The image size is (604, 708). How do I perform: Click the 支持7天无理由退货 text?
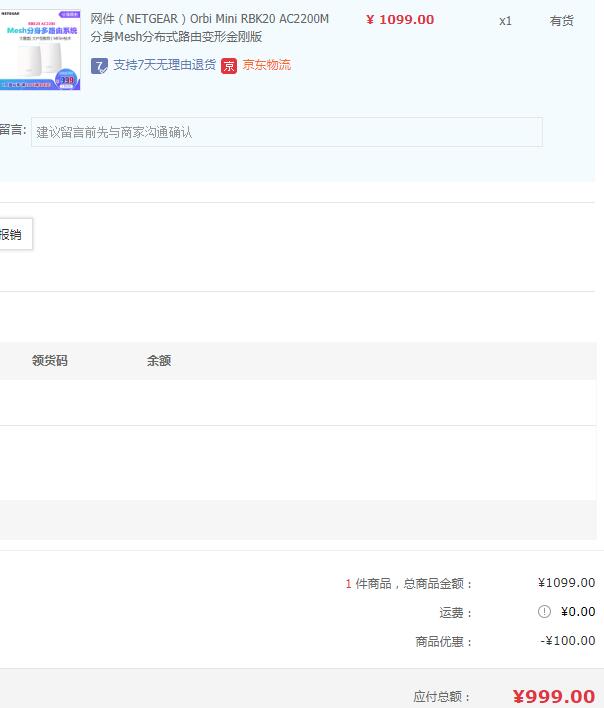[164, 65]
